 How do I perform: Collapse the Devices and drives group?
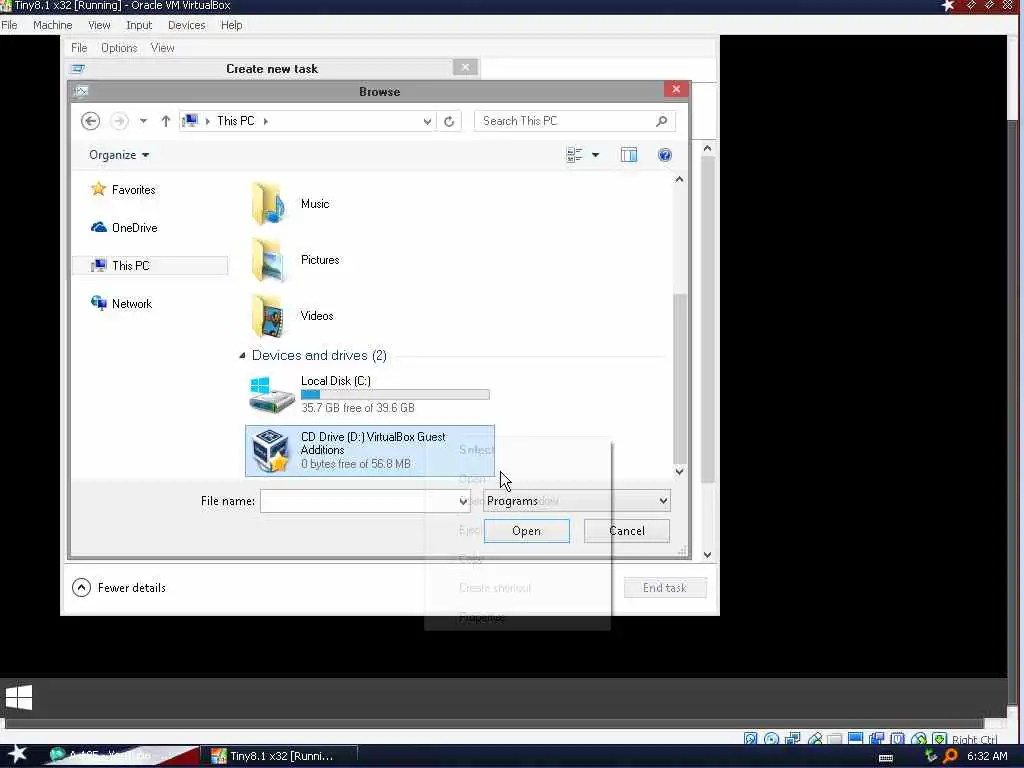click(242, 355)
